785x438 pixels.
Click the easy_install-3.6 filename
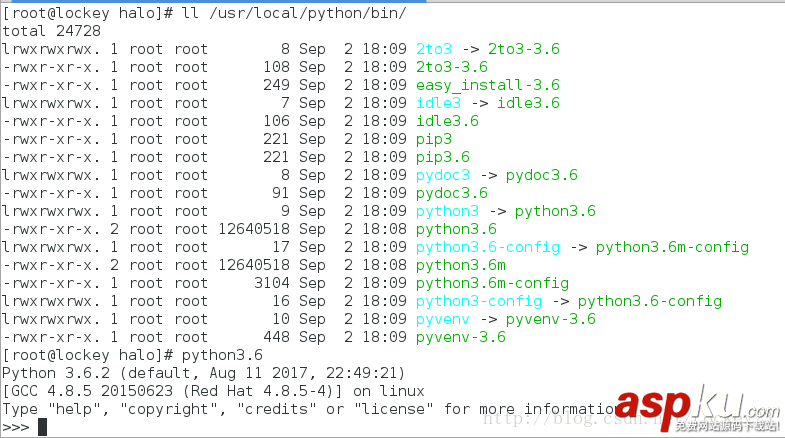[x=487, y=84]
